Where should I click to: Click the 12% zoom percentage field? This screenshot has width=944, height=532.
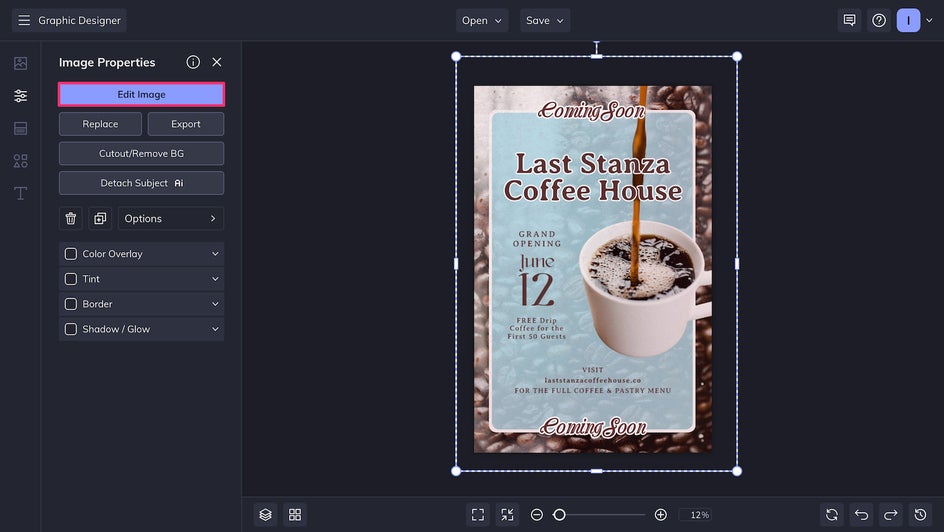click(697, 515)
